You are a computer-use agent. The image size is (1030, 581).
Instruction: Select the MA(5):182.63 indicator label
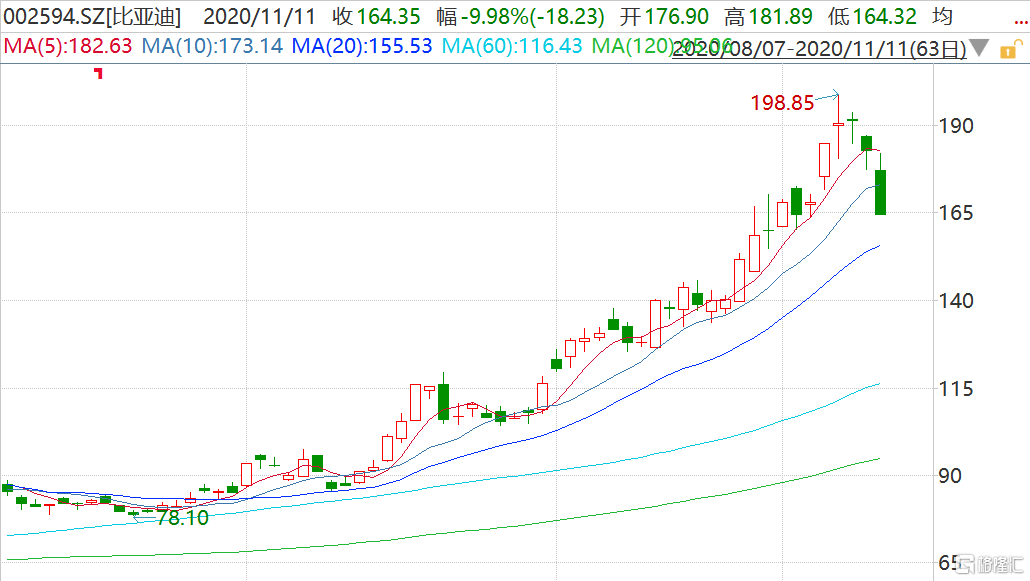click(68, 46)
